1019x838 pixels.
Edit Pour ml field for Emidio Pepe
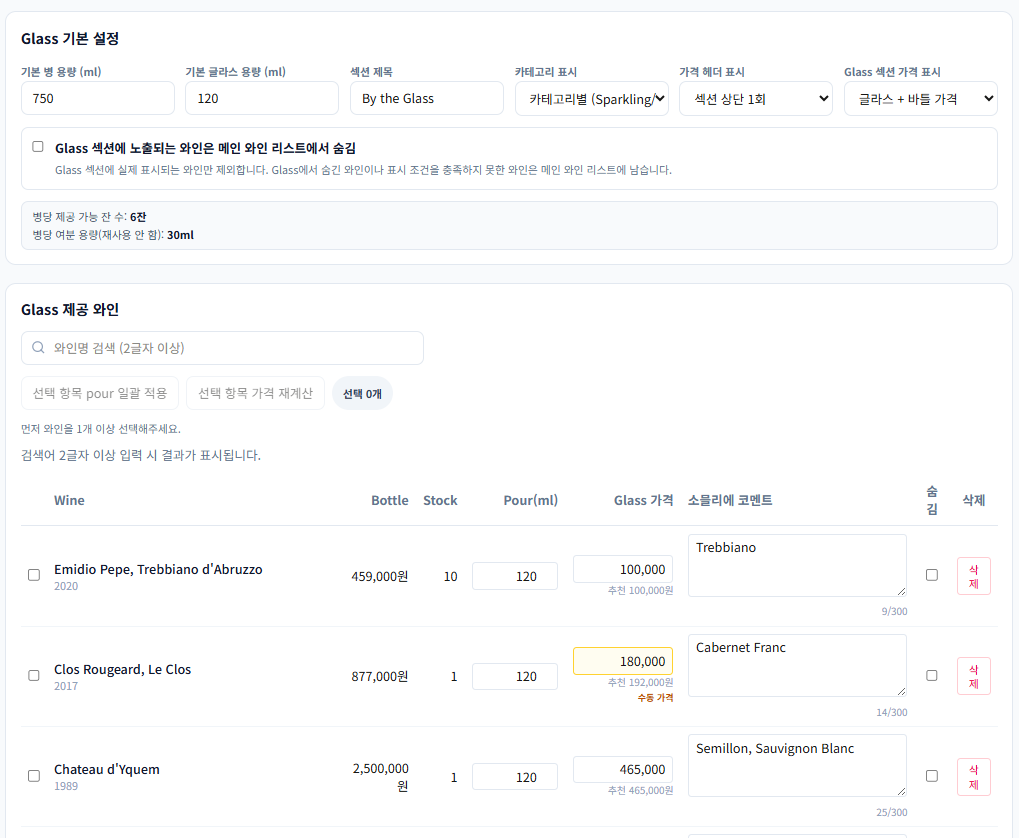pyautogui.click(x=515, y=576)
